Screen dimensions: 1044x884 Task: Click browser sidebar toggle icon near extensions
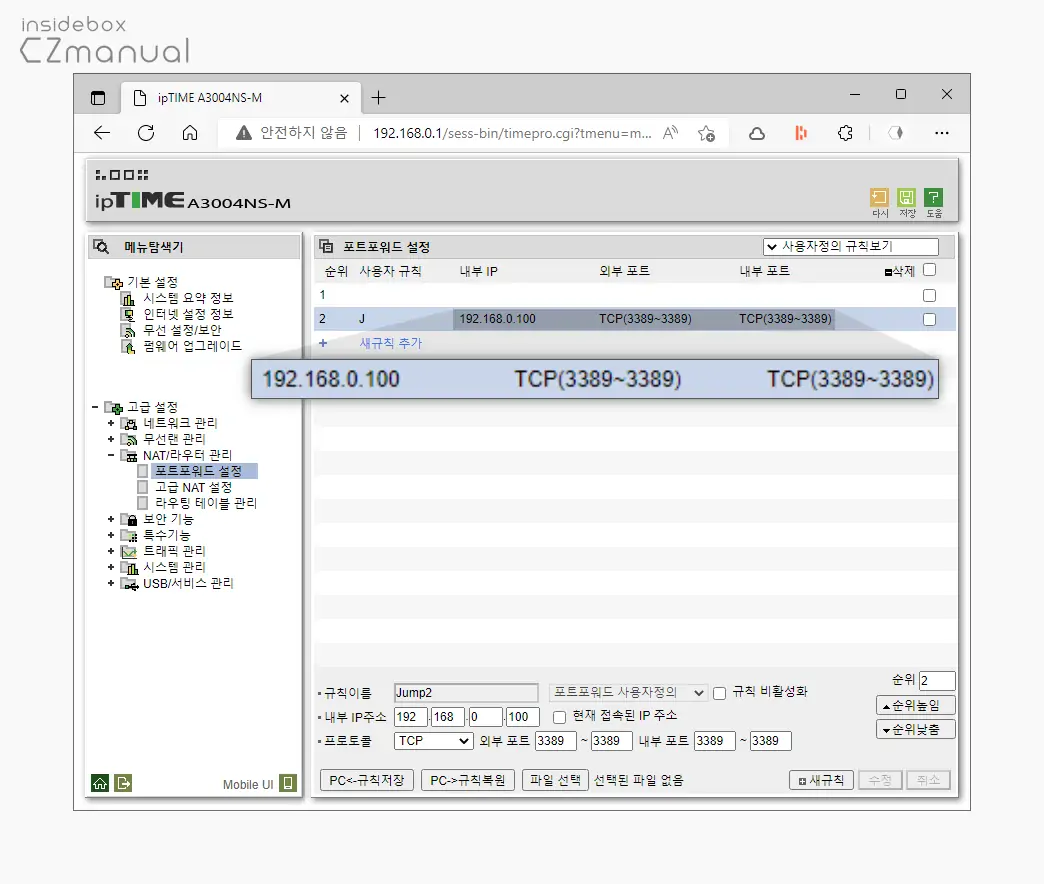tap(896, 133)
